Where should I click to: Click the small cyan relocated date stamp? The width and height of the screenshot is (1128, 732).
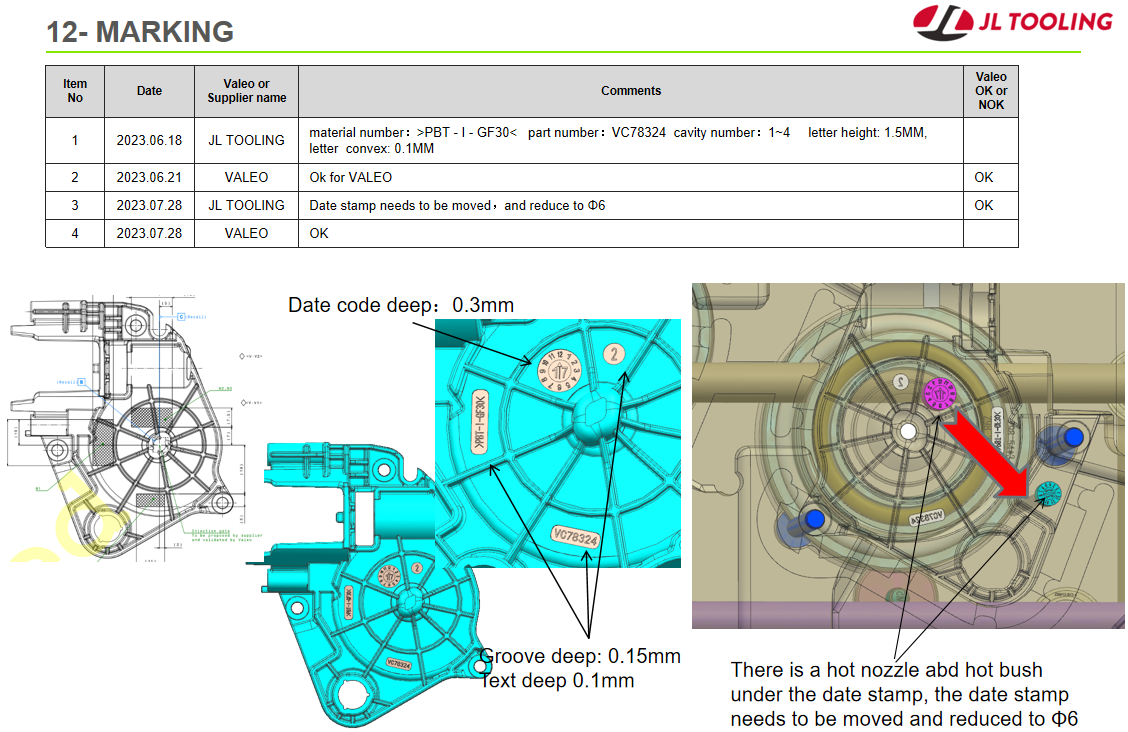click(1048, 494)
